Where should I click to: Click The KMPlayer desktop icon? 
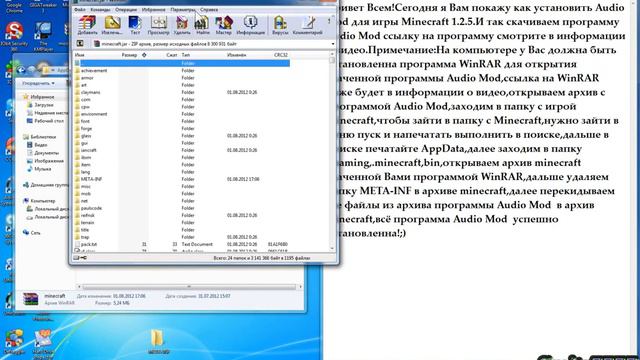coord(43,36)
